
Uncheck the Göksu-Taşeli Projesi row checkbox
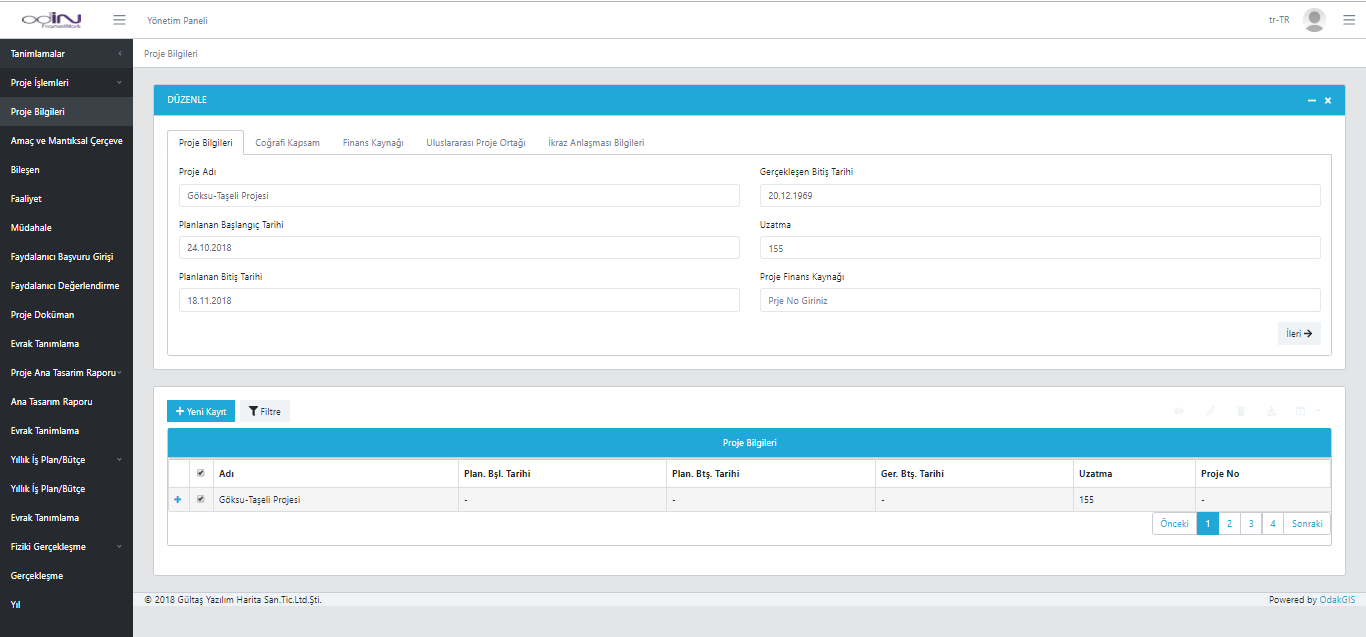(x=201, y=499)
